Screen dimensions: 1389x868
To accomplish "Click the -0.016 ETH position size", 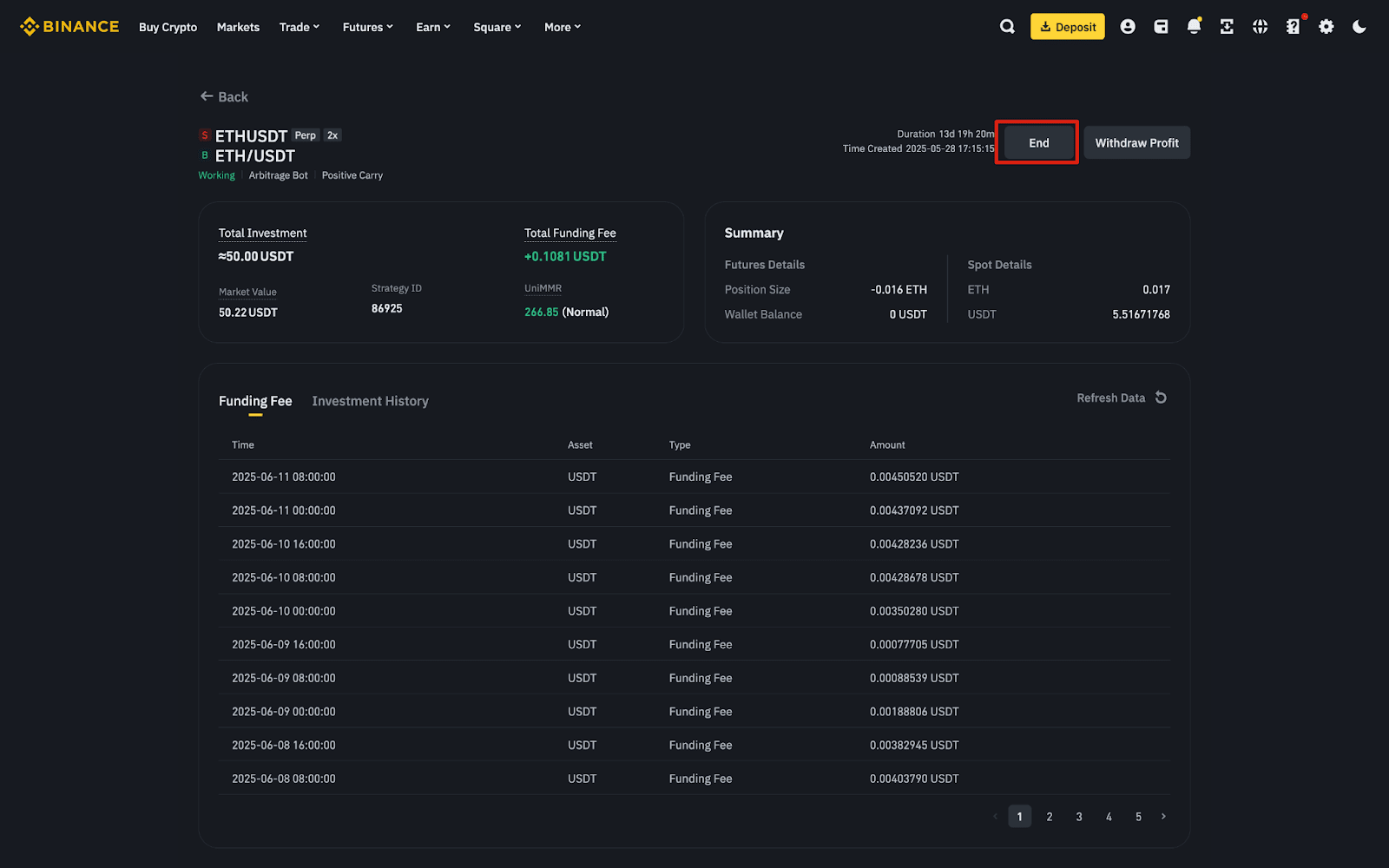I will [899, 290].
